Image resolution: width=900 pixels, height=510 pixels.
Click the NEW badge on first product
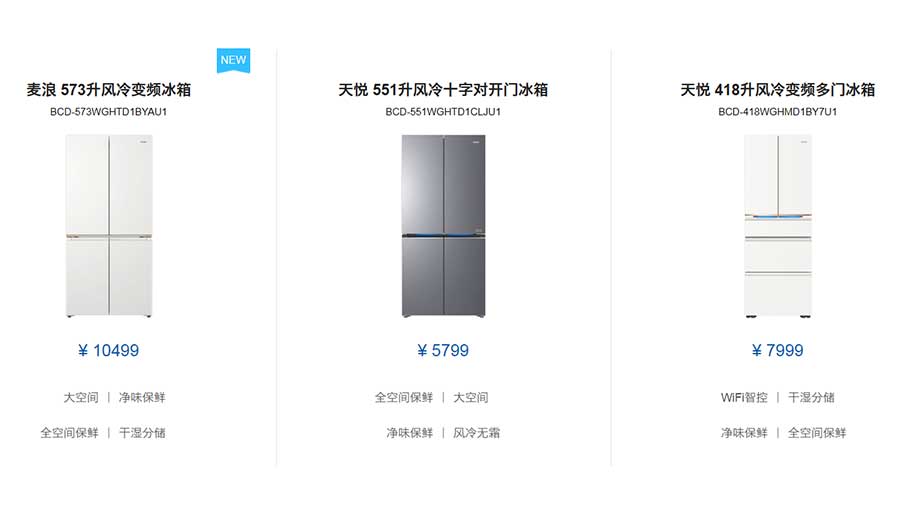pos(233,60)
